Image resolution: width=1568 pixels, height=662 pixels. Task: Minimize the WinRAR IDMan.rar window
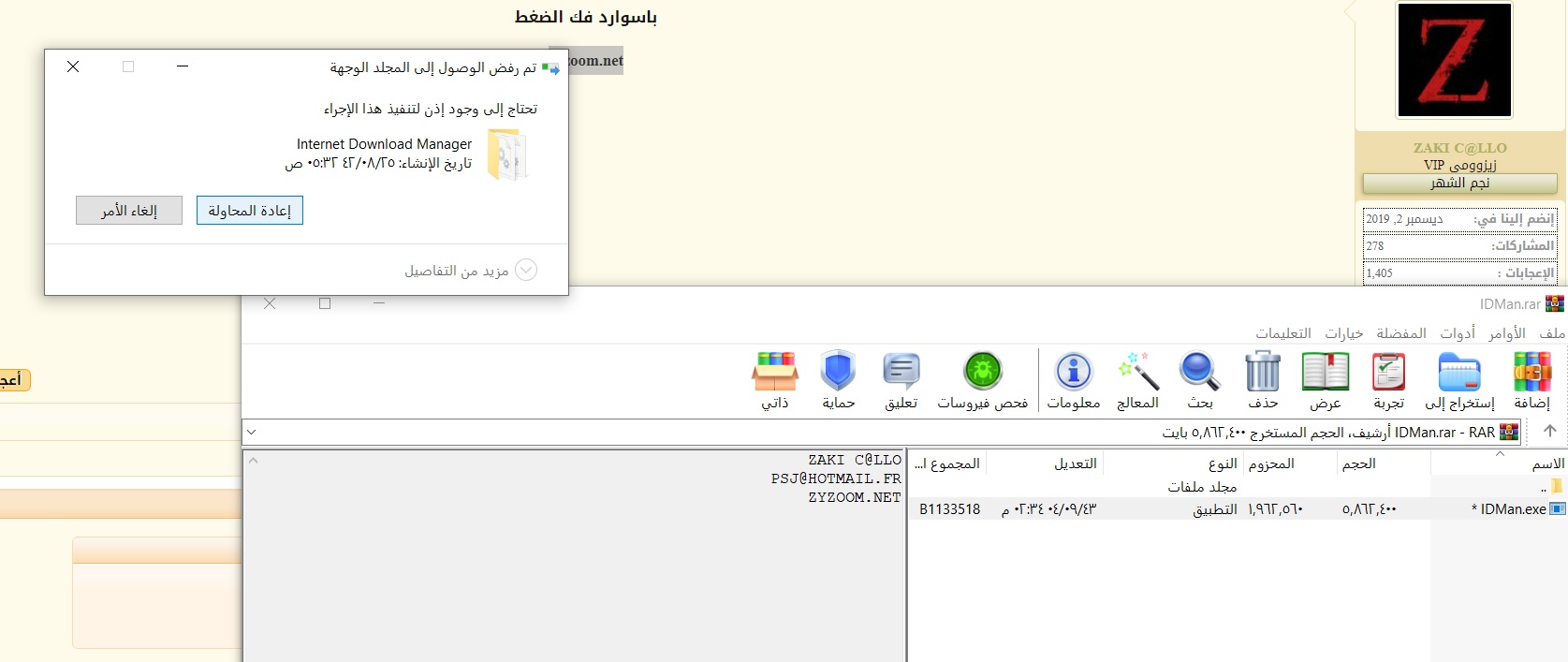(x=379, y=303)
